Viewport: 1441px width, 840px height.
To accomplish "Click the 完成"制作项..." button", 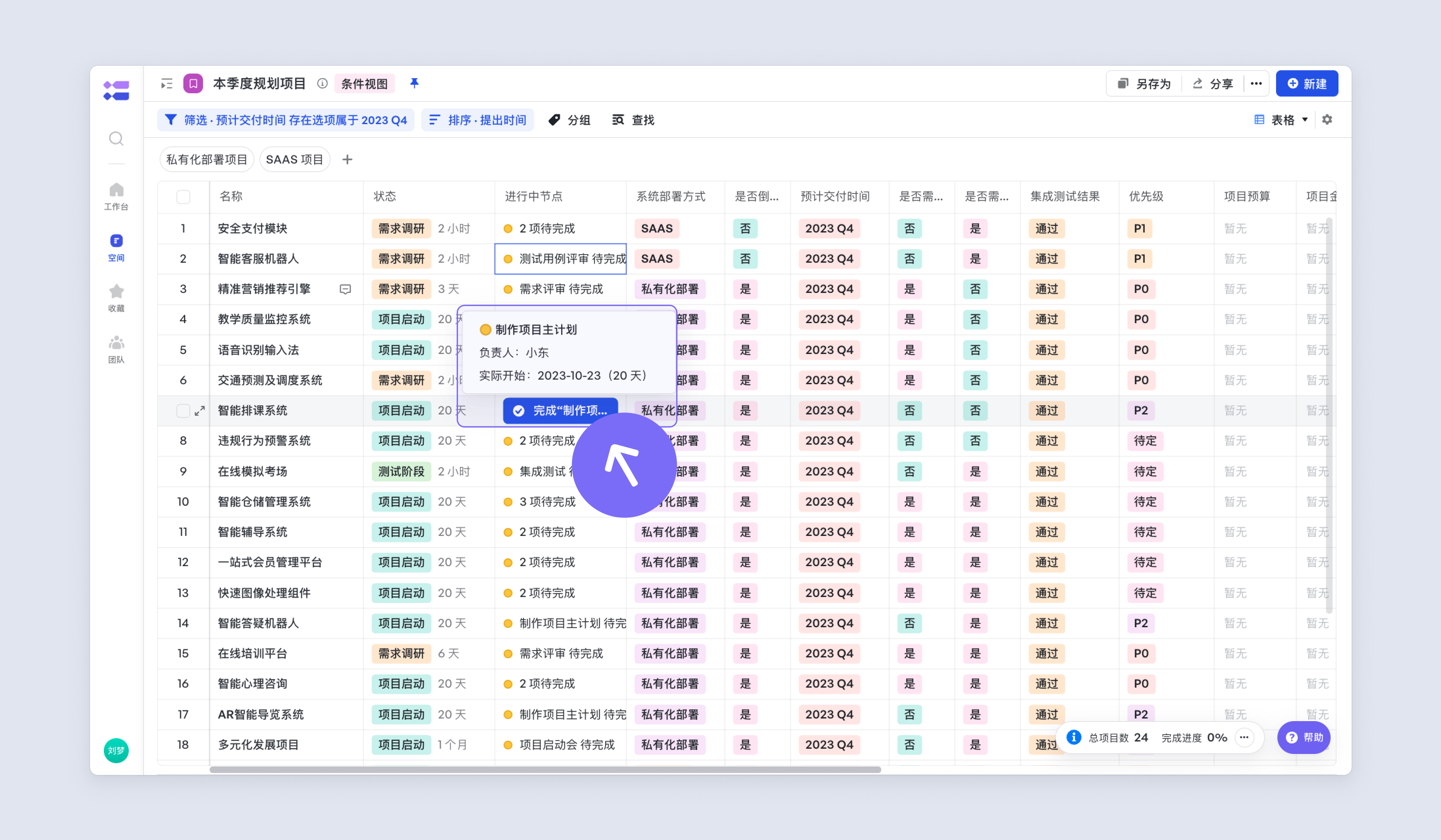I will tap(560, 410).
